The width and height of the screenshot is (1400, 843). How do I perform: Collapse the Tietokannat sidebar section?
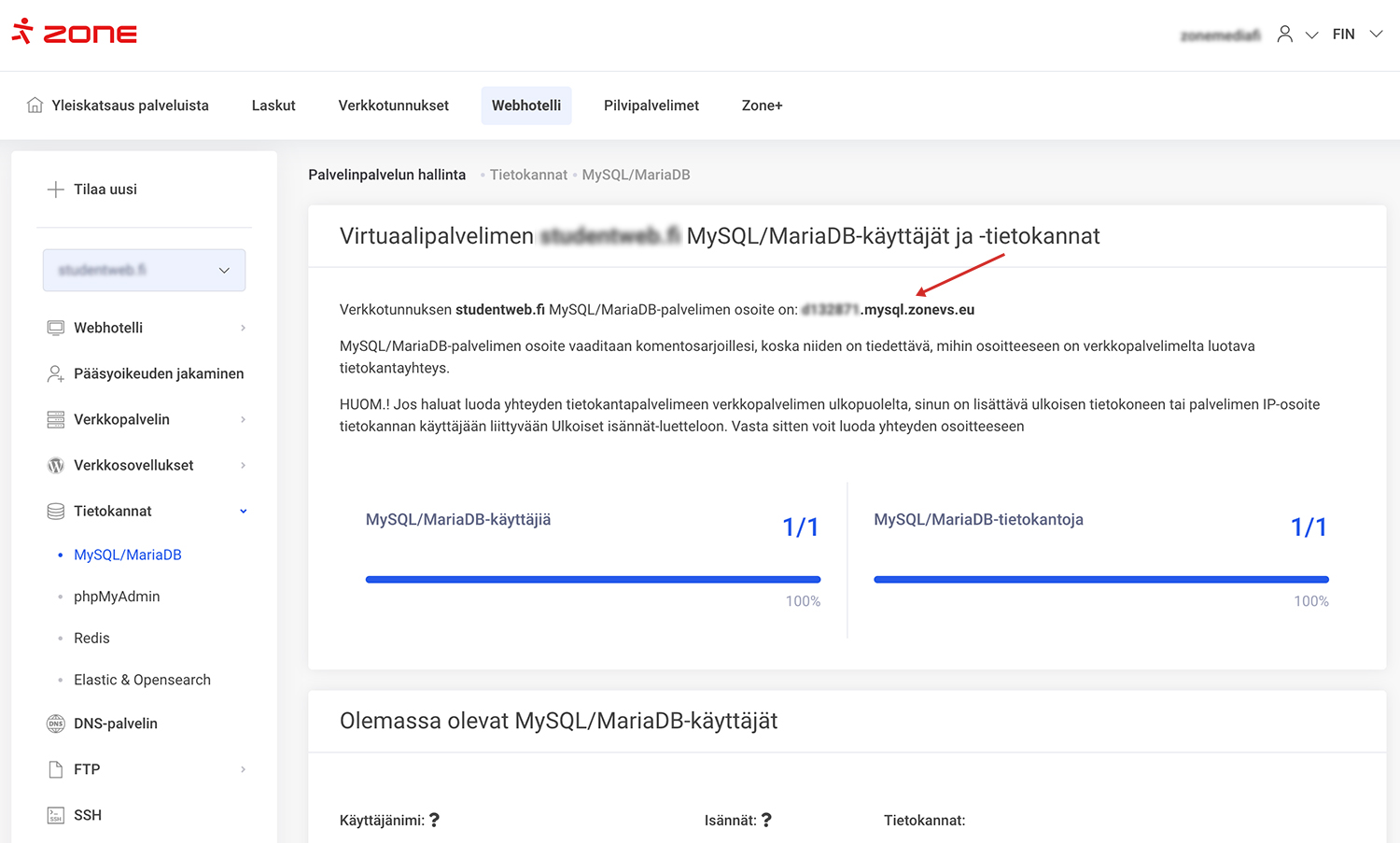point(244,511)
